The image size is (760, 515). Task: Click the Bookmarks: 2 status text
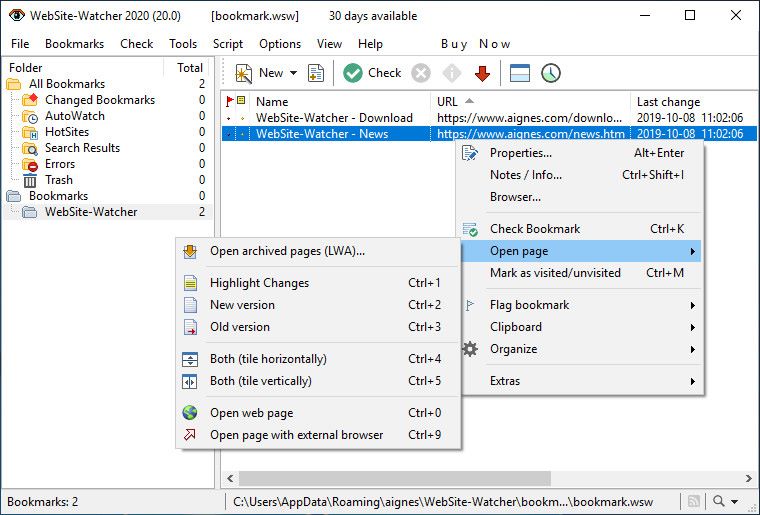43,502
